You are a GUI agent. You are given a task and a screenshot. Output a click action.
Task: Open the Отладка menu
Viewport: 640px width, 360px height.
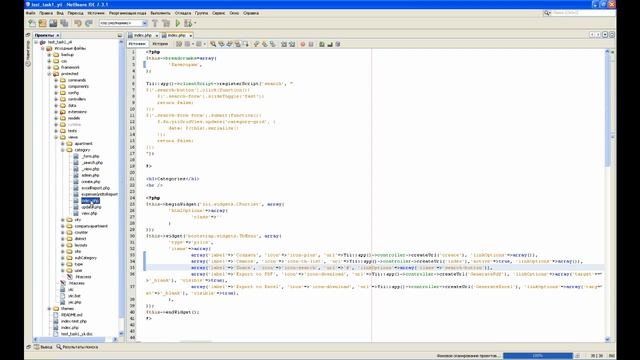click(x=183, y=13)
